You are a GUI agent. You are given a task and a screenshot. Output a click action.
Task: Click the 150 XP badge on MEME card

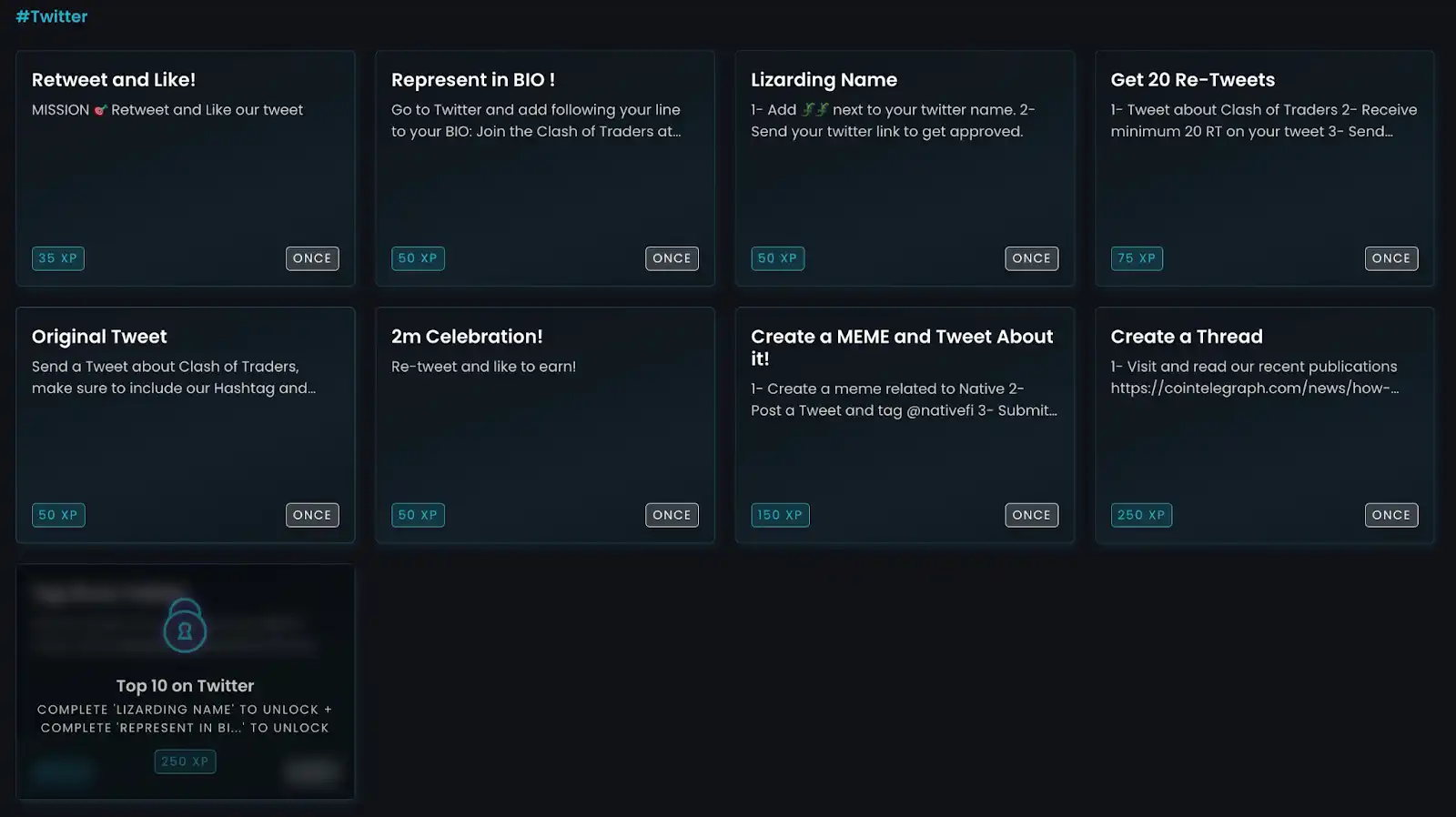pyautogui.click(x=780, y=515)
